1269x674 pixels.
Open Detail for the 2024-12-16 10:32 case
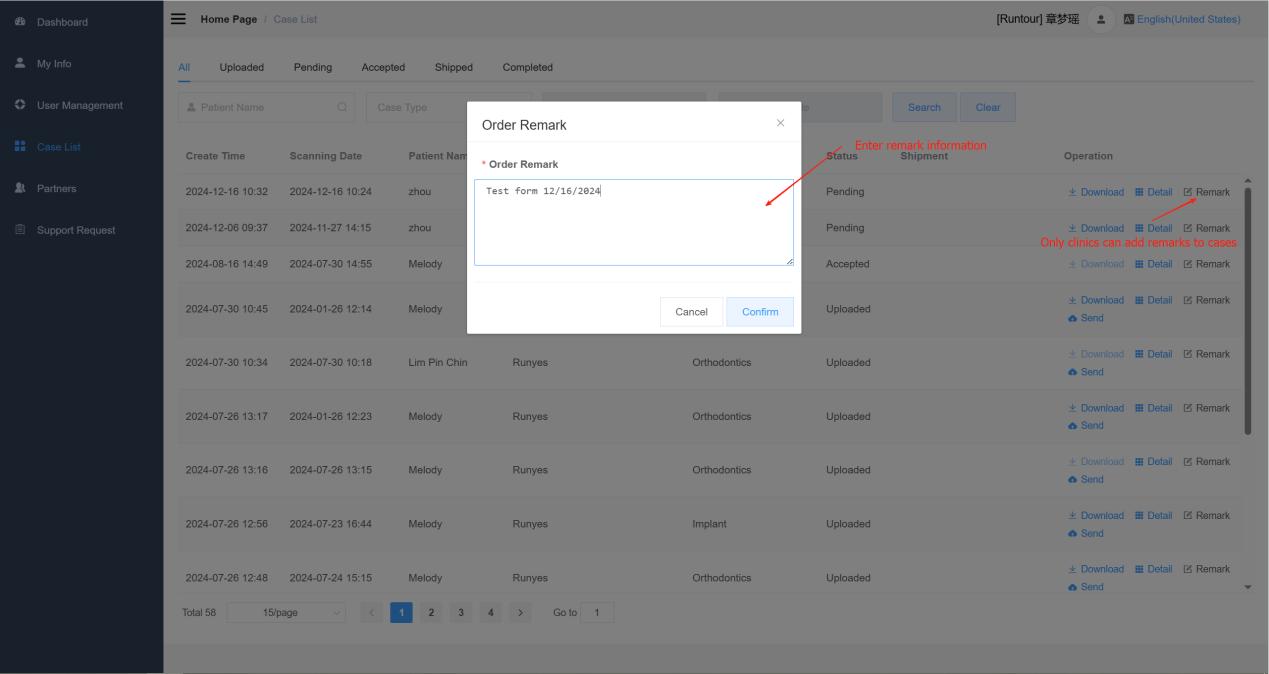coord(1154,192)
